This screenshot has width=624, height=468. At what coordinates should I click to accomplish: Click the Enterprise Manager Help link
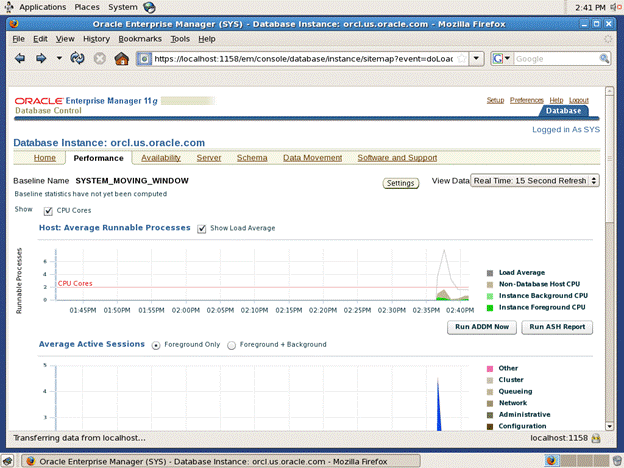point(556,100)
